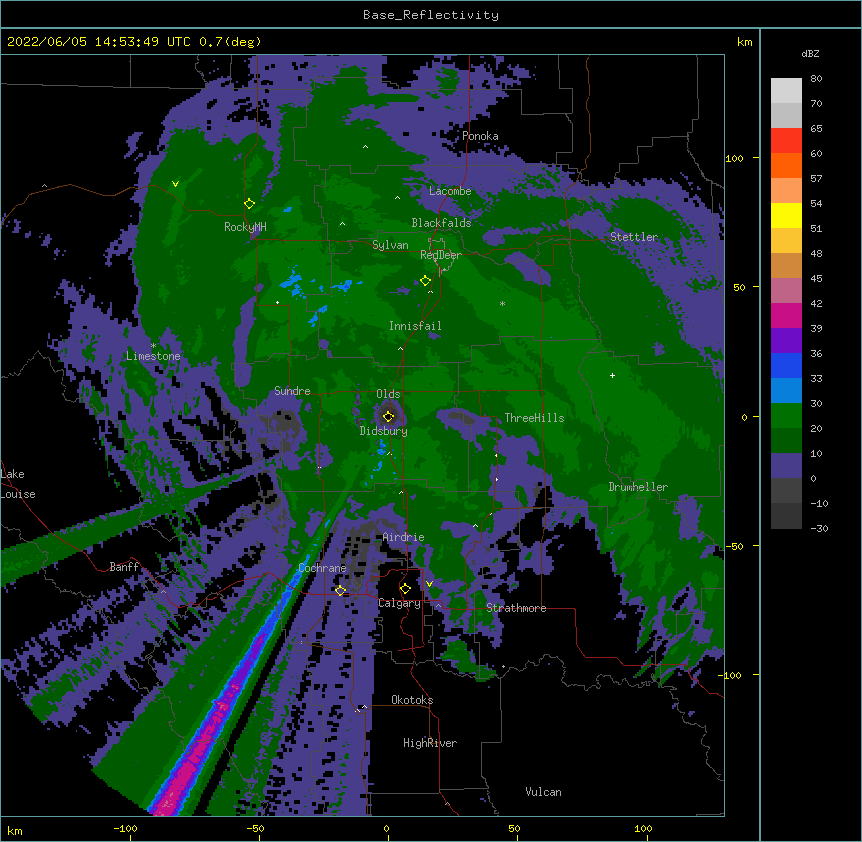Click the Okotoks label
862x842 pixels.
coord(412,700)
